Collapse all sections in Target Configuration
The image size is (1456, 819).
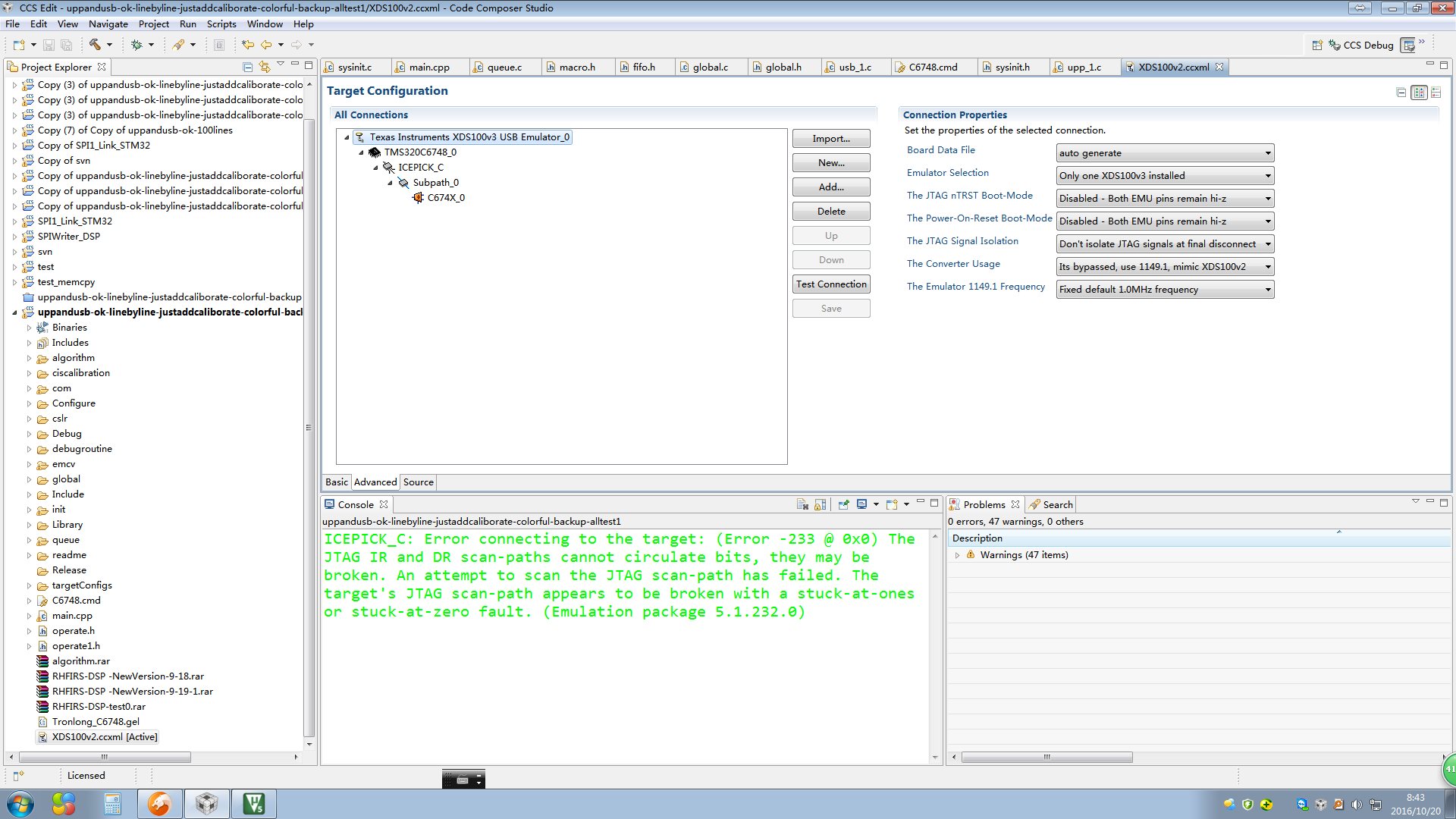(1401, 93)
